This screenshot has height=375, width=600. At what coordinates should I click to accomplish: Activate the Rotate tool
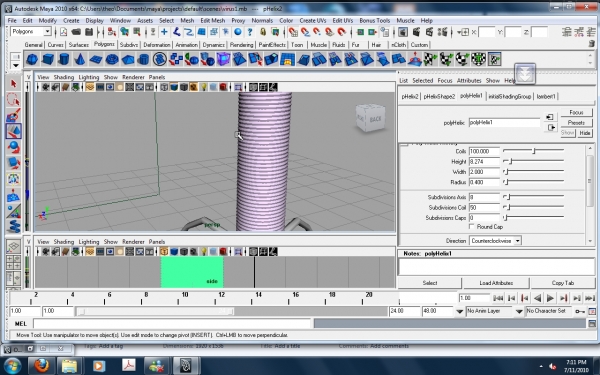[x=14, y=147]
